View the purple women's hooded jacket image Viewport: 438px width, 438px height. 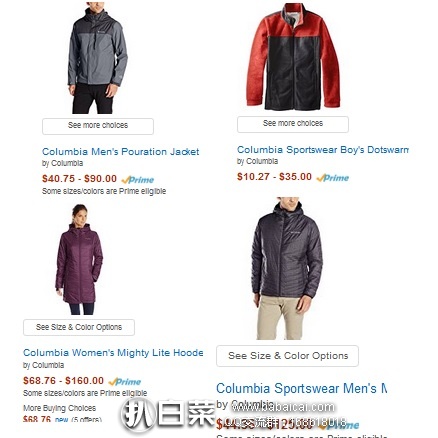[79, 259]
